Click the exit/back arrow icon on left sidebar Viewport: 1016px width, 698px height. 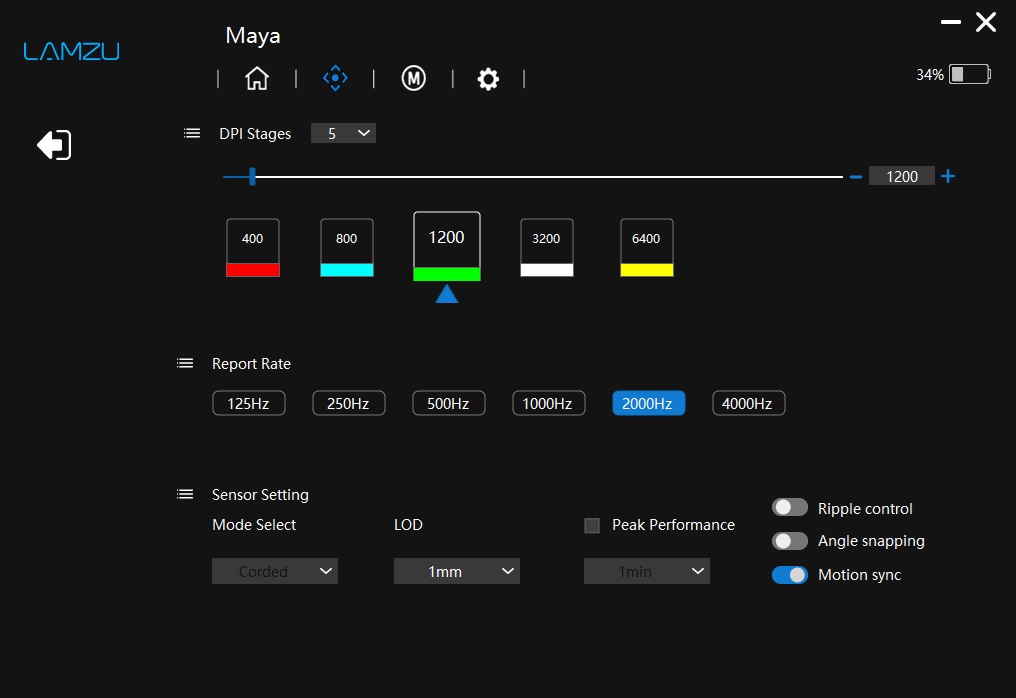(54, 145)
